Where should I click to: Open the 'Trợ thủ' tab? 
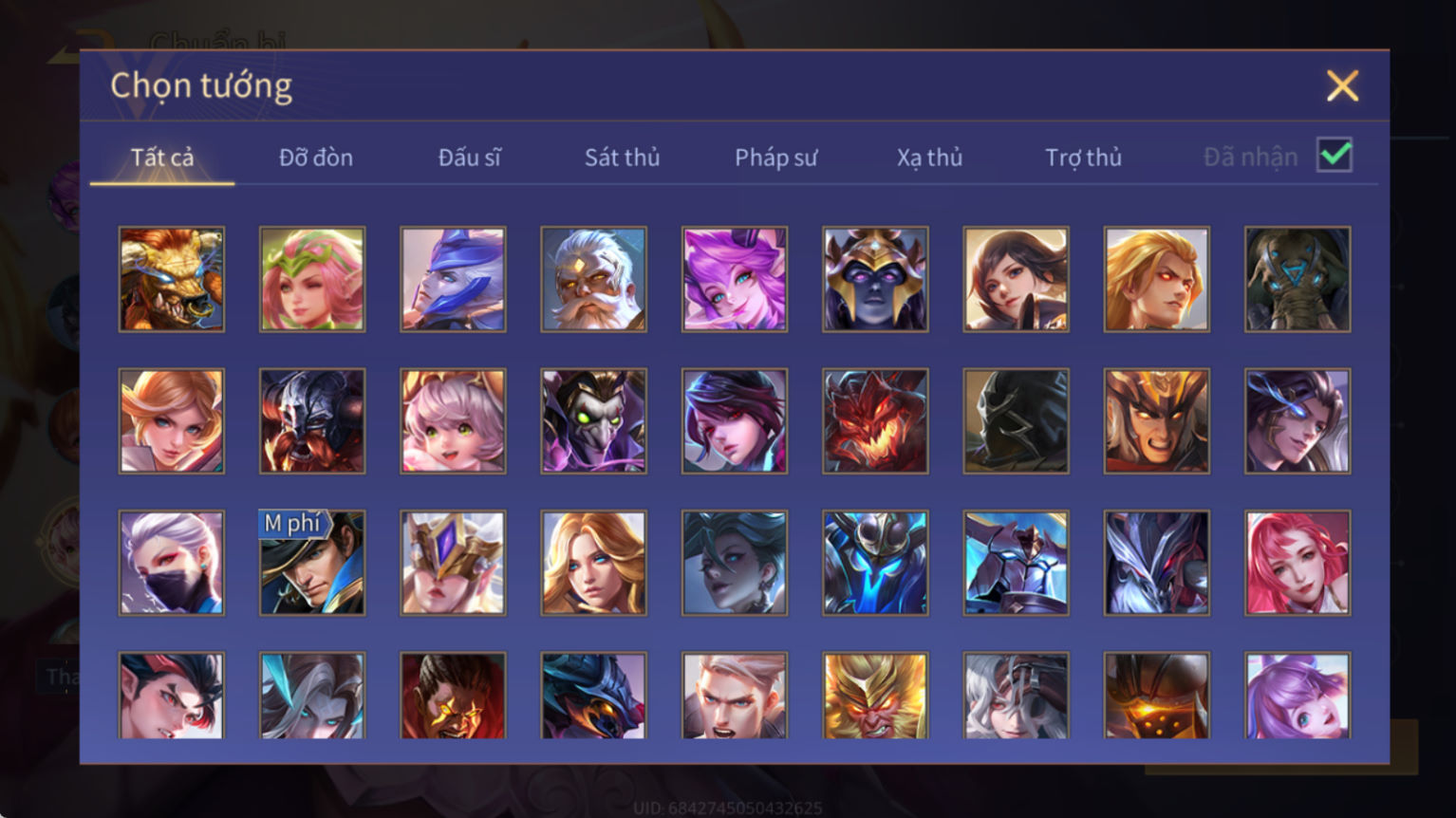[x=1083, y=158]
